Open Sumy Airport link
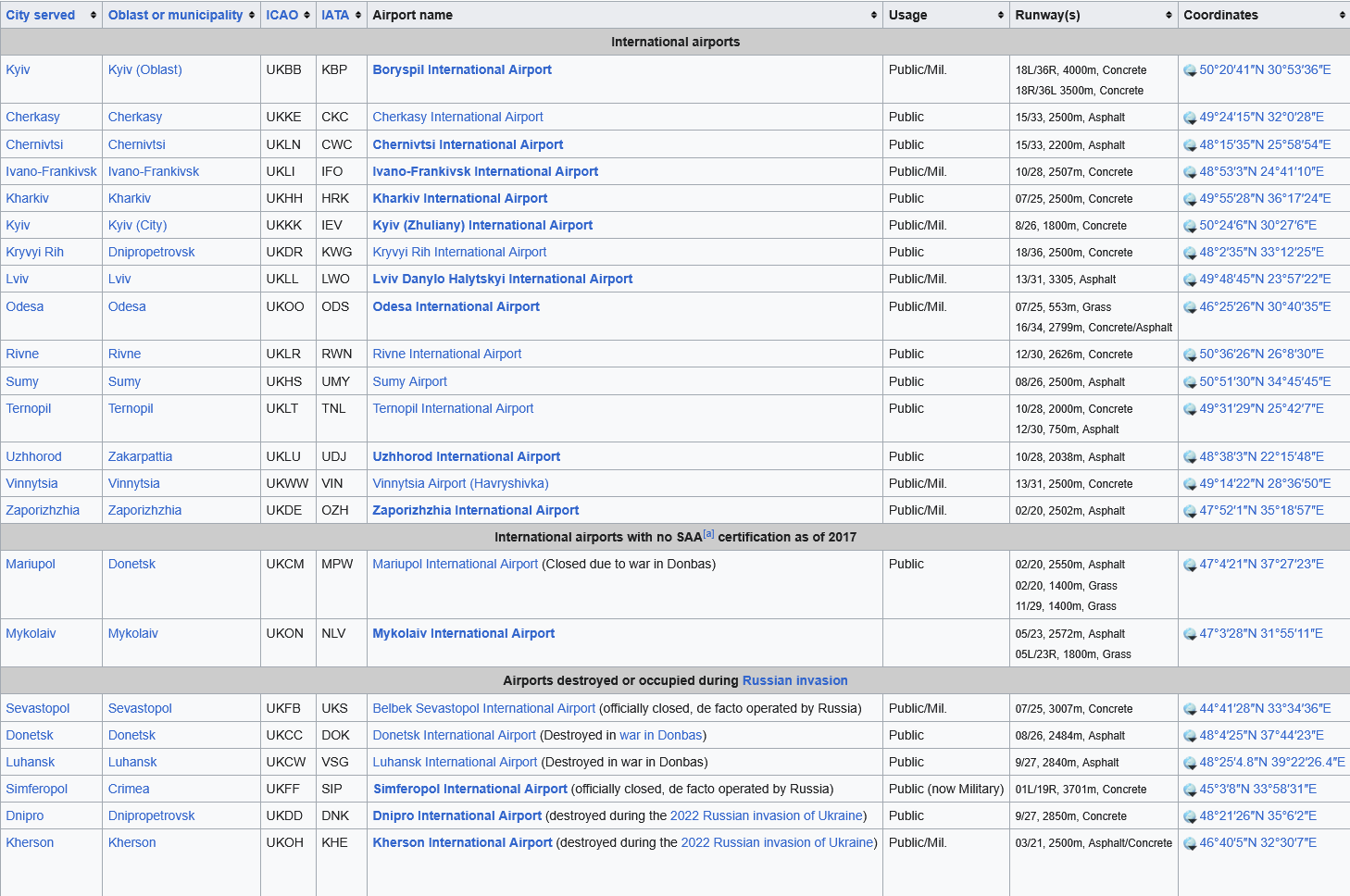Image resolution: width=1350 pixels, height=896 pixels. (409, 381)
